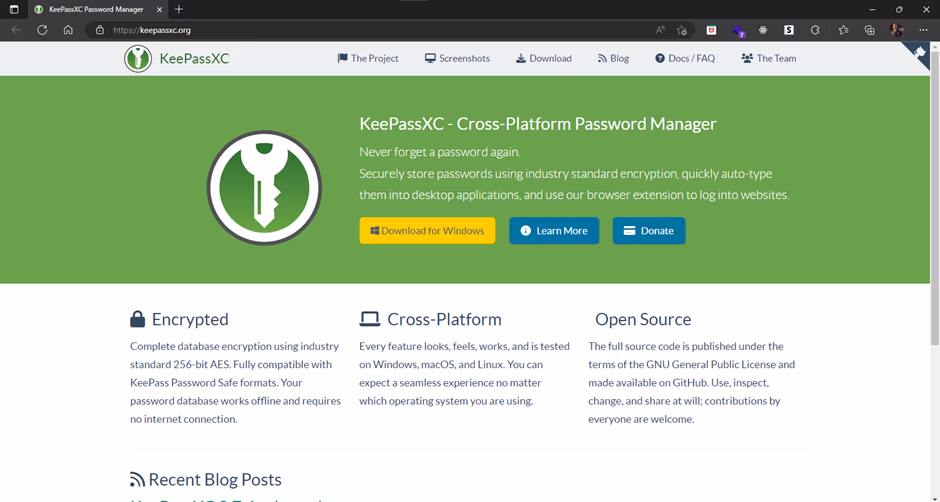Open the tab actions menu icon
Viewport: 940px width, 502px height.
point(14,10)
